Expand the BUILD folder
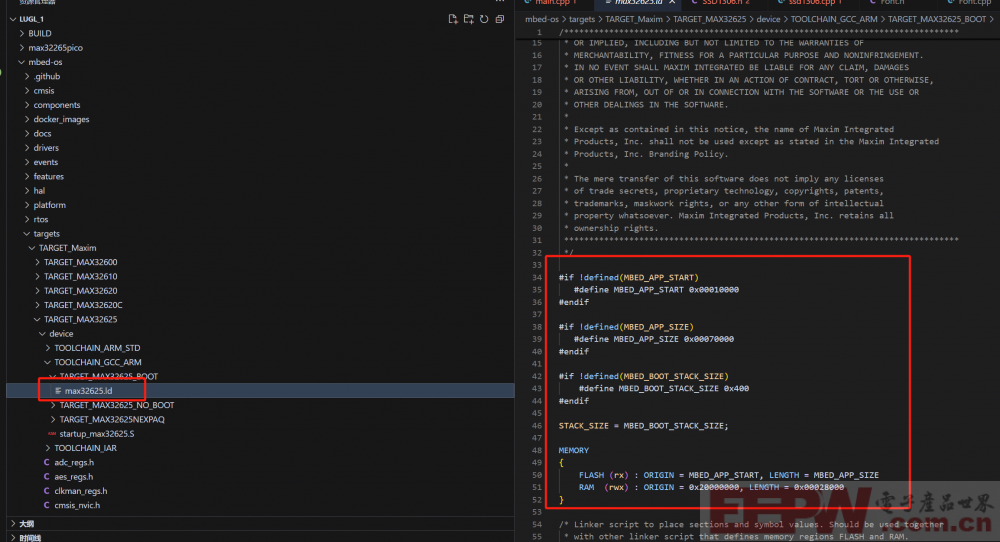Image resolution: width=1000 pixels, height=542 pixels. 22,33
